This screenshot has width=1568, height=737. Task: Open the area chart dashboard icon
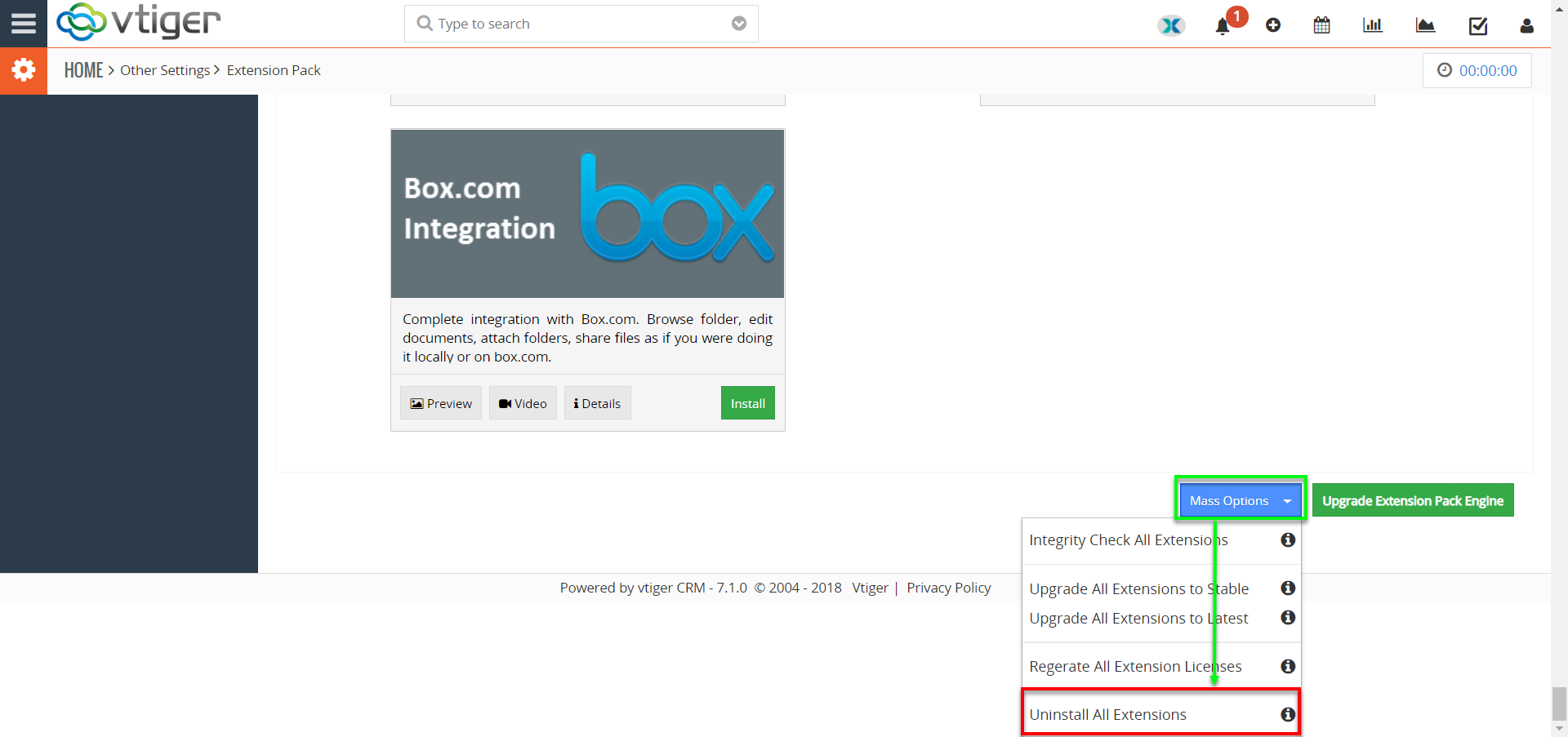tap(1425, 25)
